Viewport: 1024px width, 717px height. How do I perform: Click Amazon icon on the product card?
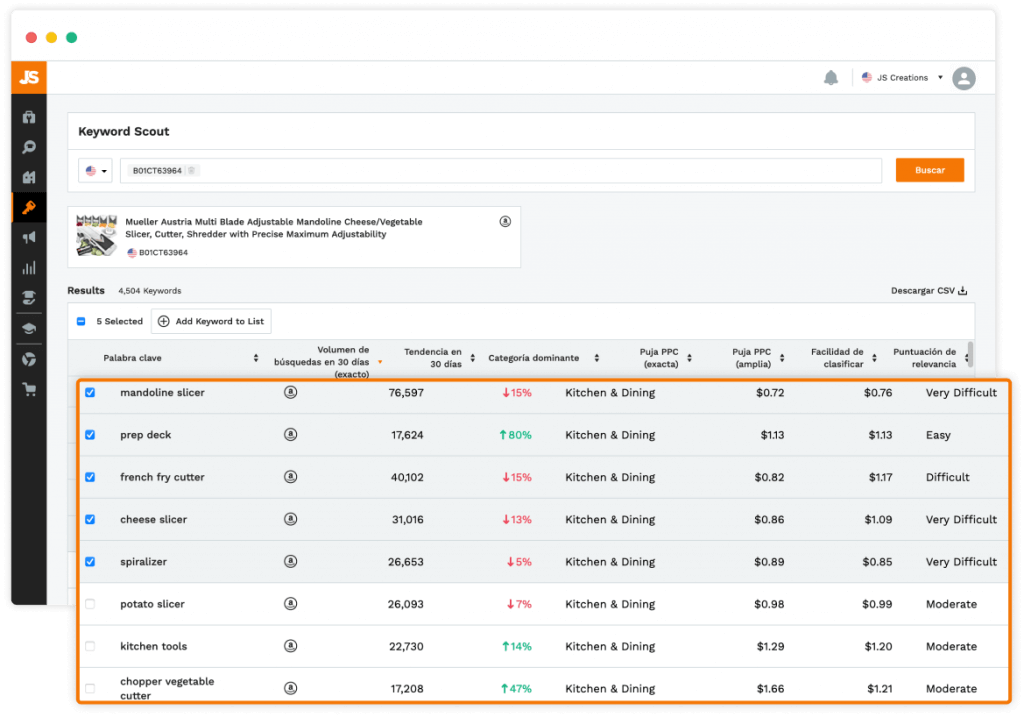point(505,222)
